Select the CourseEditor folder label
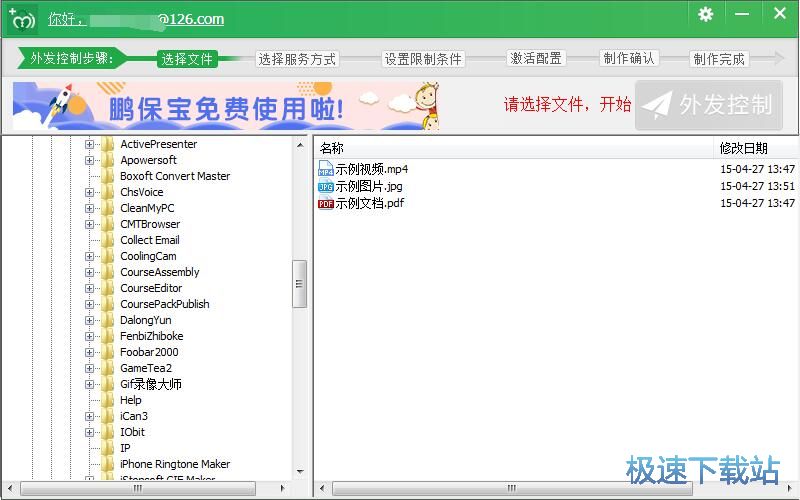Image resolution: width=800 pixels, height=500 pixels. coord(151,288)
